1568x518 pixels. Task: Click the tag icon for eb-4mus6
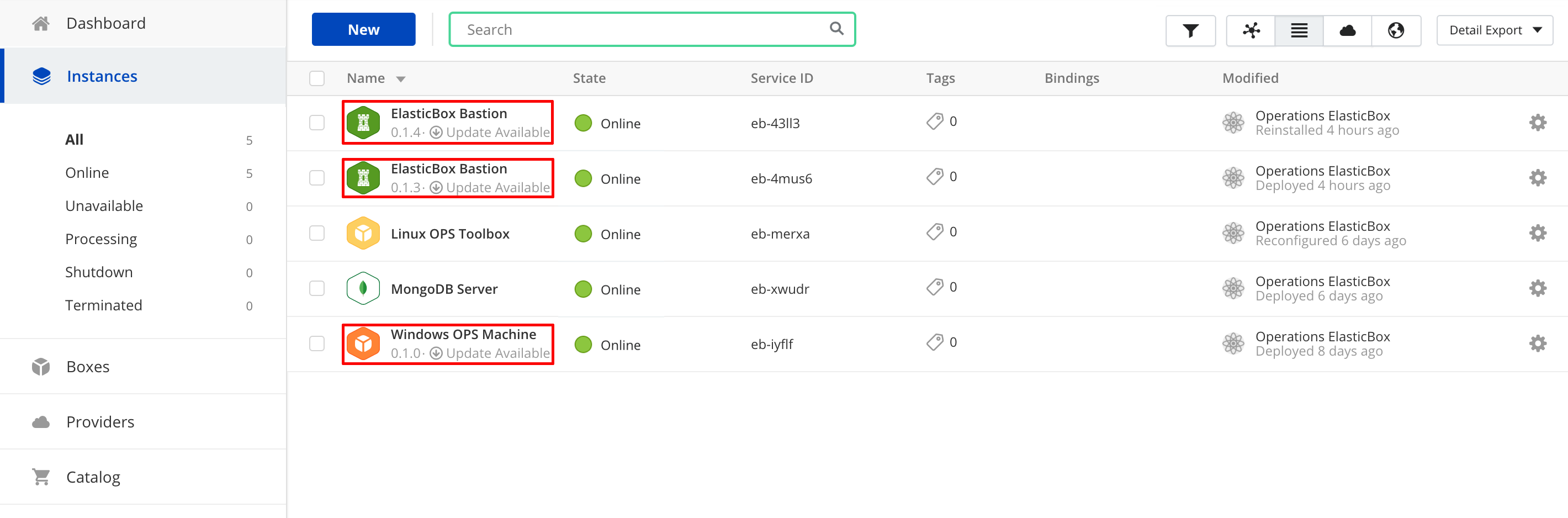pos(934,177)
